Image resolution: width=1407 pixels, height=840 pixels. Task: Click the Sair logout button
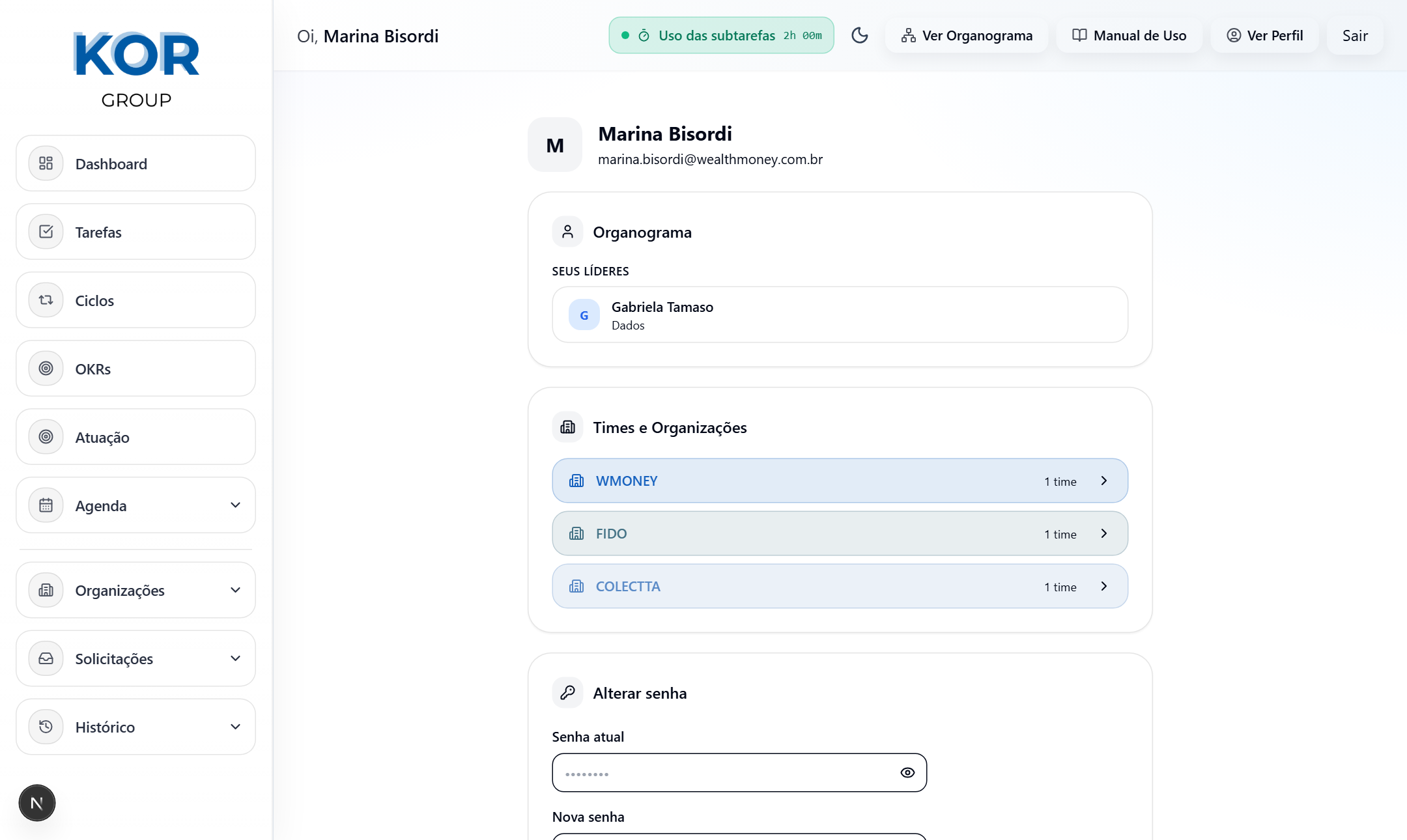point(1355,35)
